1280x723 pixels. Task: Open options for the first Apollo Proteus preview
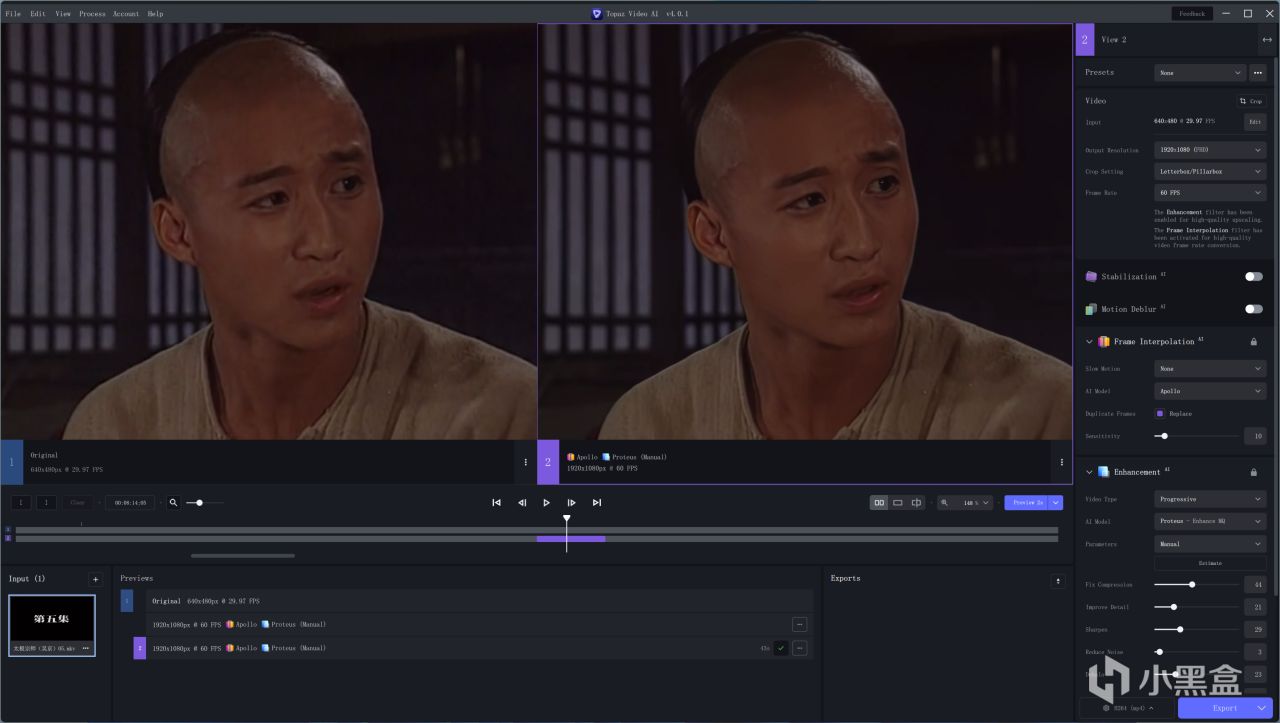tap(800, 624)
